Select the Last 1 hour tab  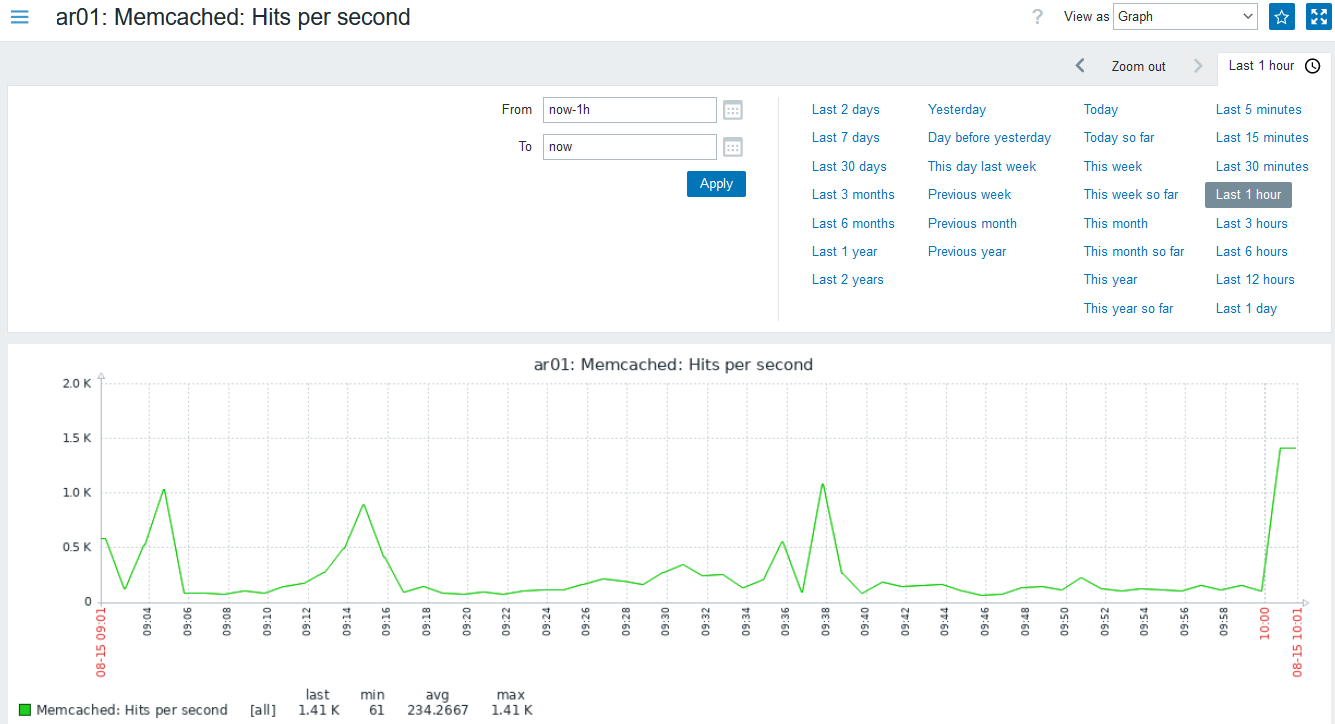(1273, 66)
